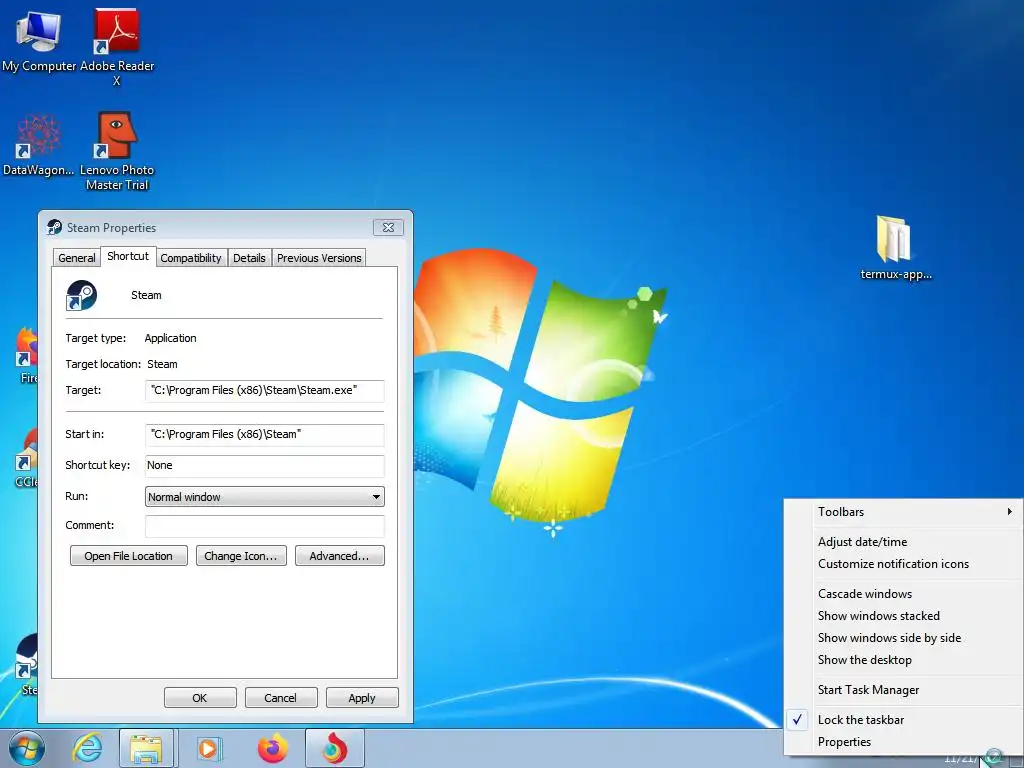The width and height of the screenshot is (1024, 768).
Task: Open the Previous Versions tab
Action: tap(319, 258)
